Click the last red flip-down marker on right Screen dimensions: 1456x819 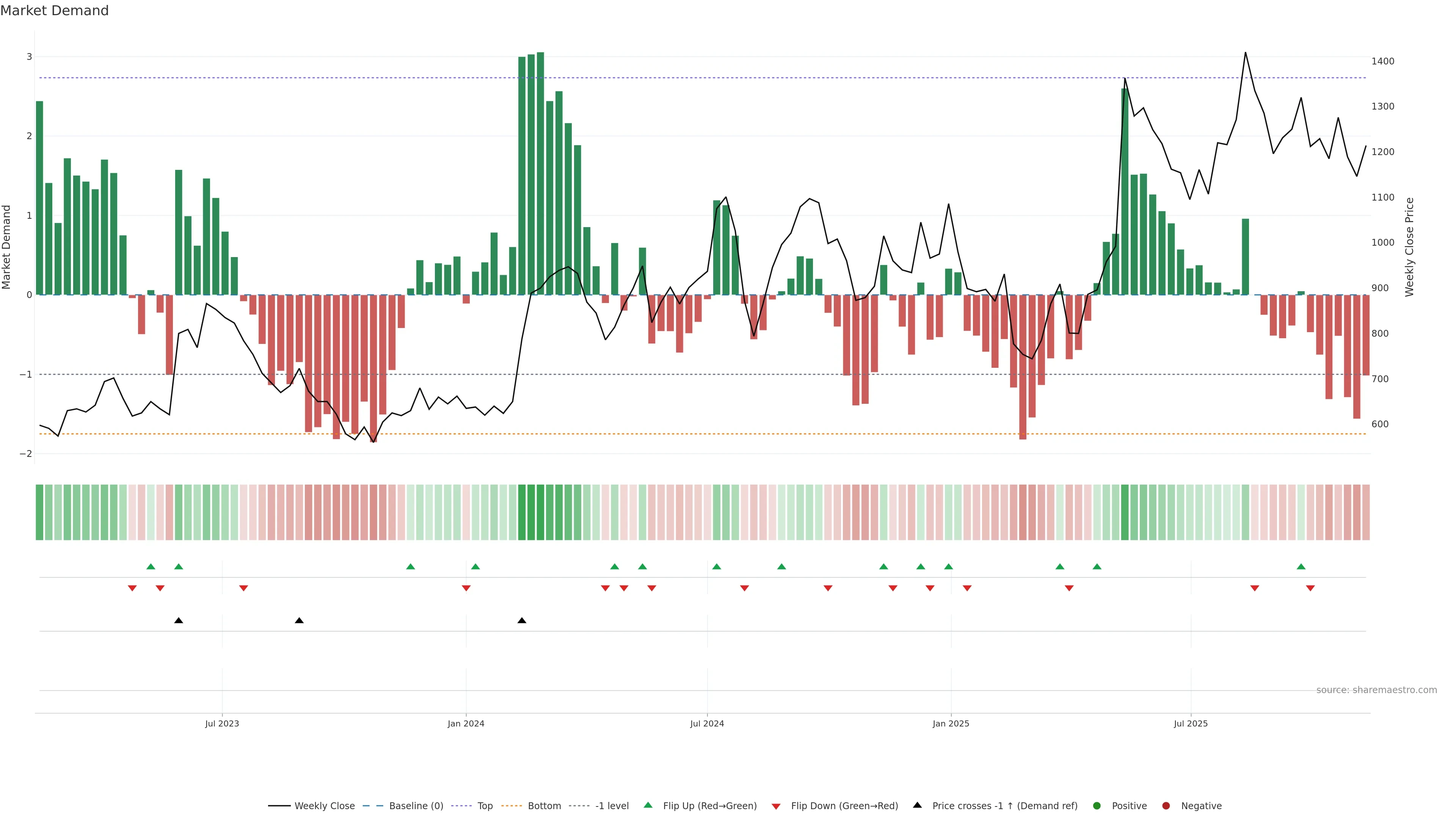(1310, 588)
